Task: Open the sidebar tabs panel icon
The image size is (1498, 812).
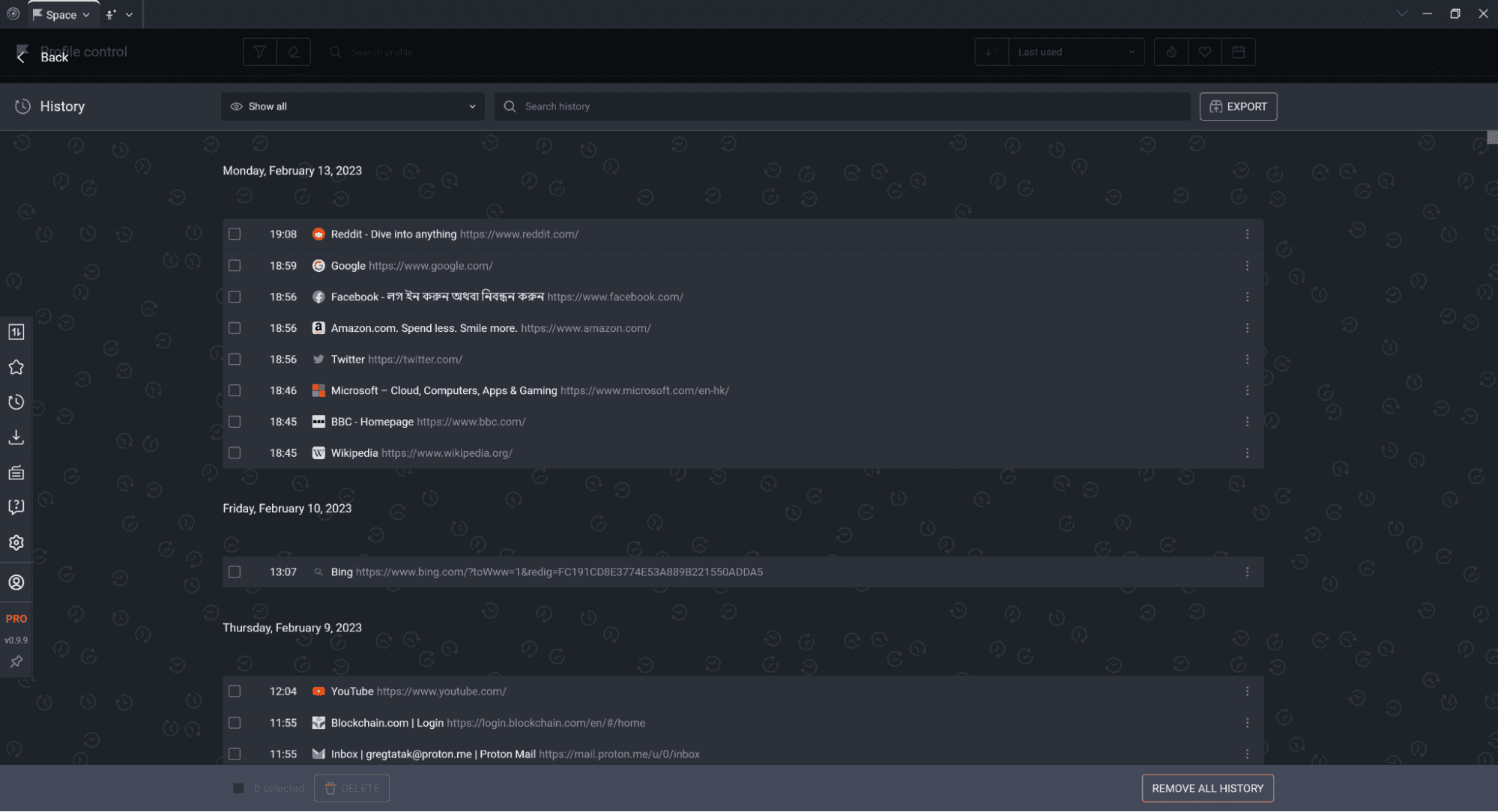Action: 16,332
